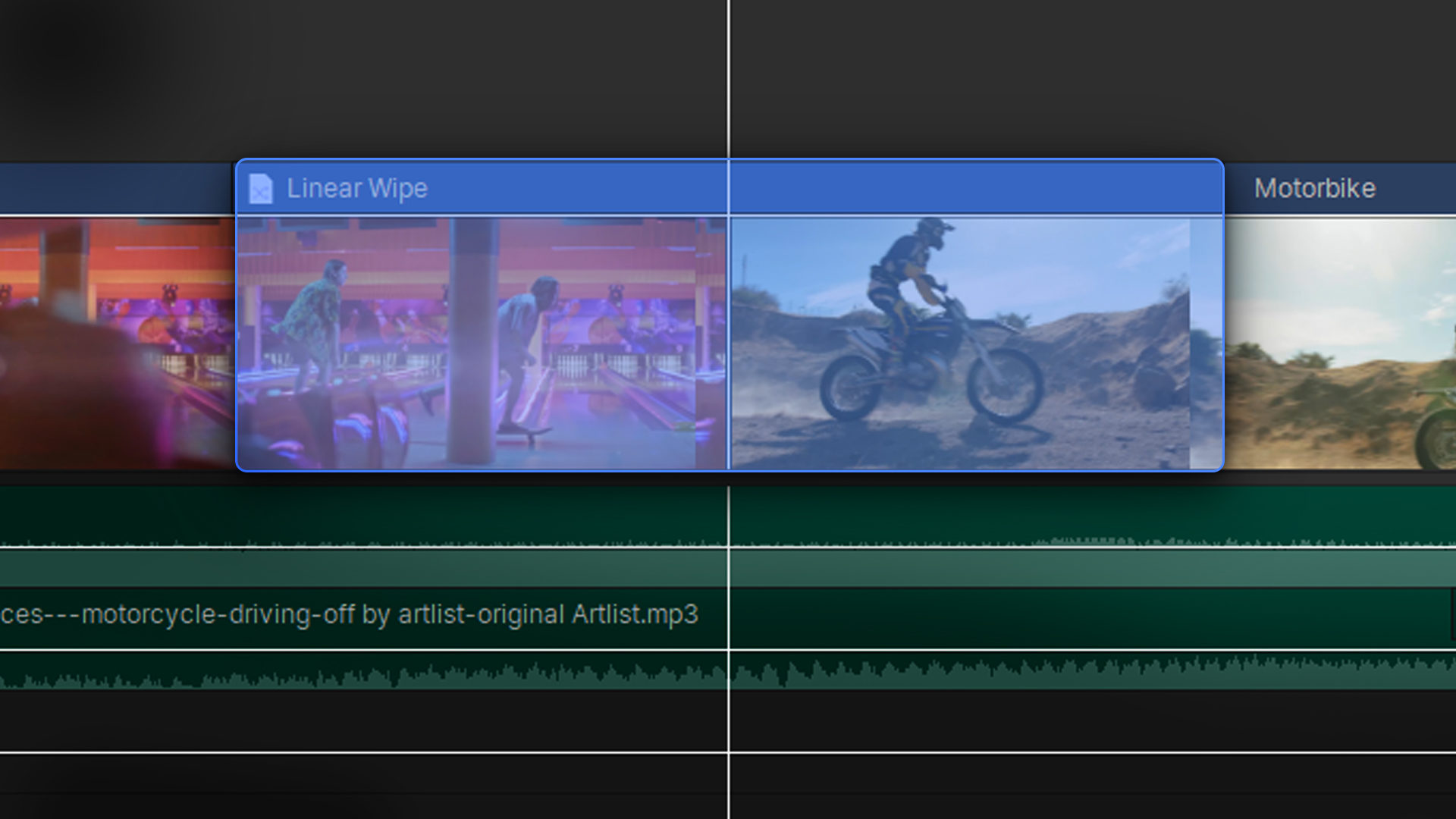Select the bowling clip thumbnail left of the Linear Wipe transition
The image size is (1456, 819).
pyautogui.click(x=117, y=343)
